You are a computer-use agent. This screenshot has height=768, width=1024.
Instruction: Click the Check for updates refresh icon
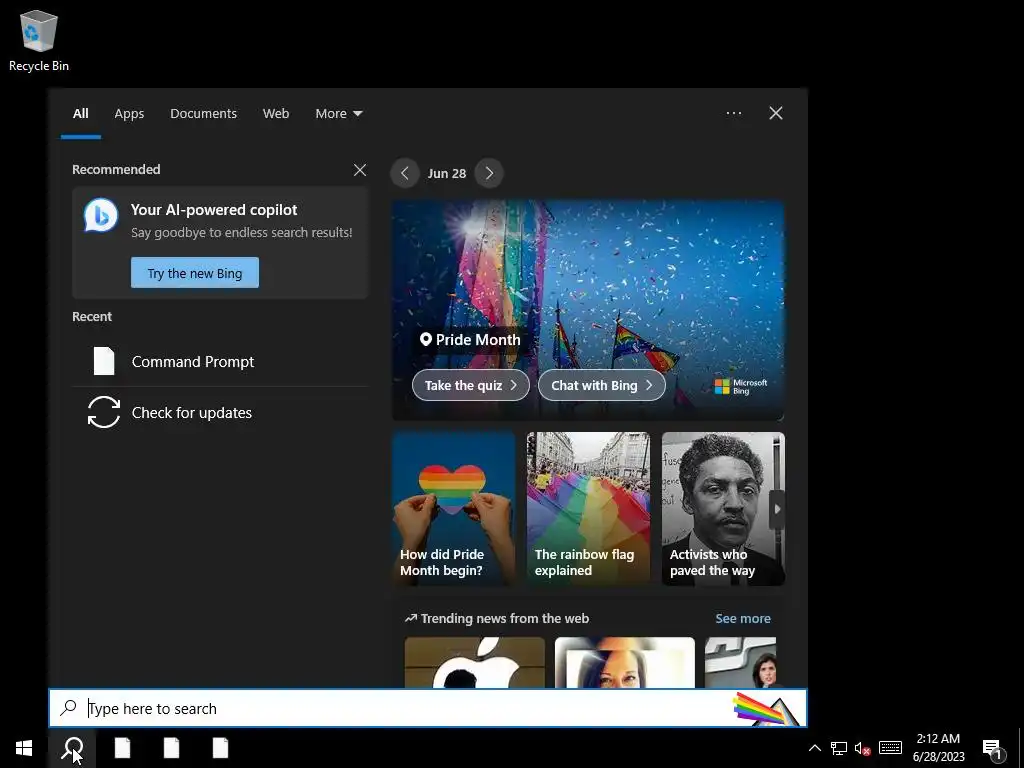coord(104,412)
